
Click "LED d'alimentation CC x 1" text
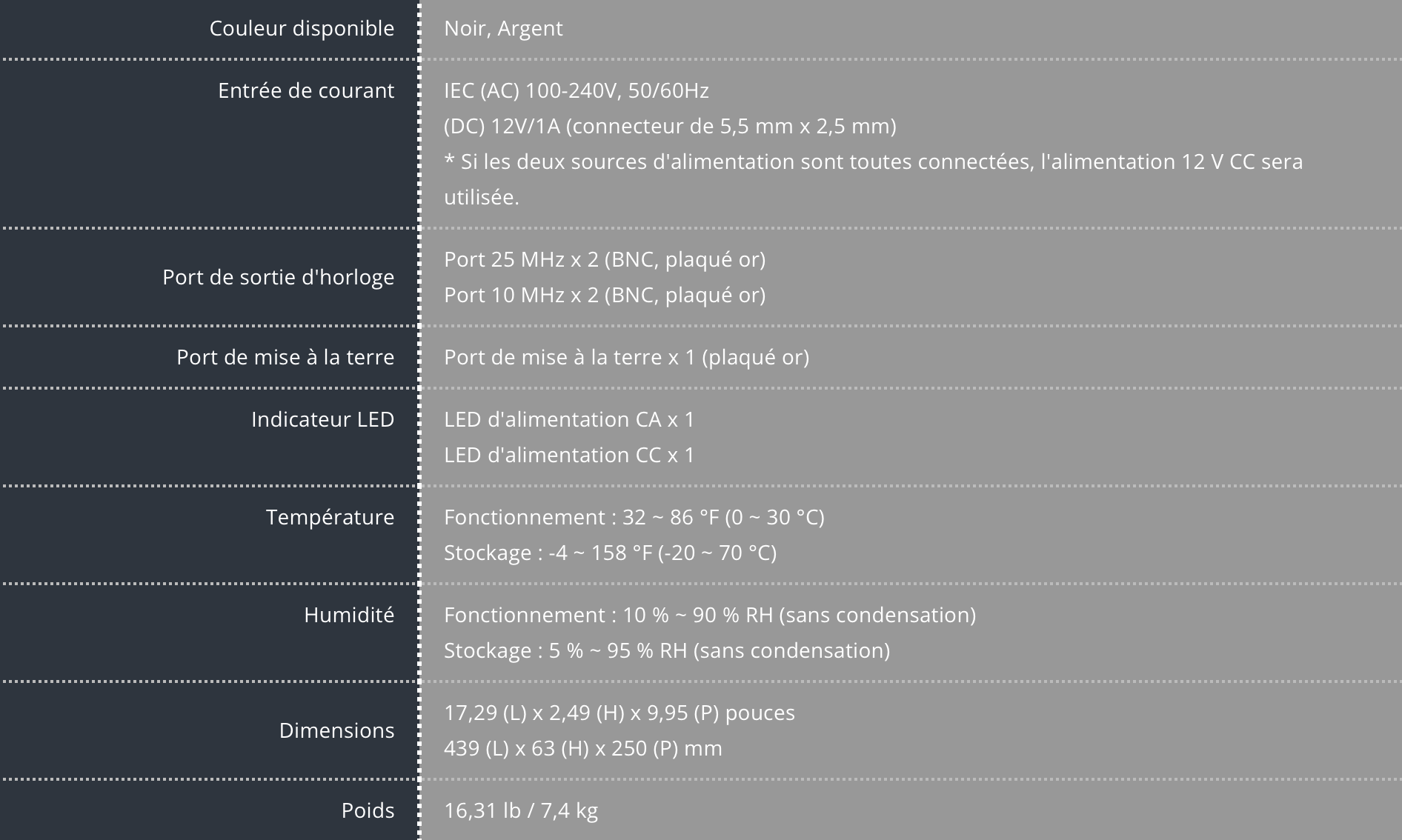pos(568,455)
